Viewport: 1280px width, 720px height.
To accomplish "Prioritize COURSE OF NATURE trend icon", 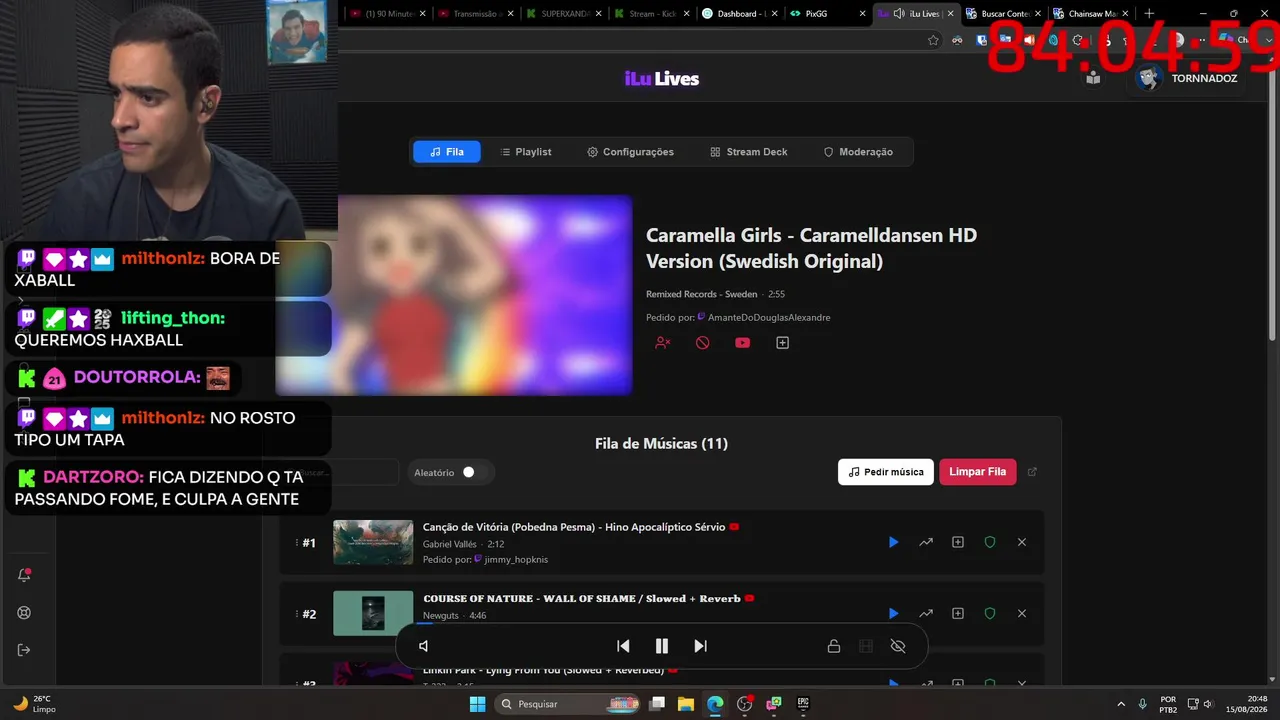I will pos(926,613).
